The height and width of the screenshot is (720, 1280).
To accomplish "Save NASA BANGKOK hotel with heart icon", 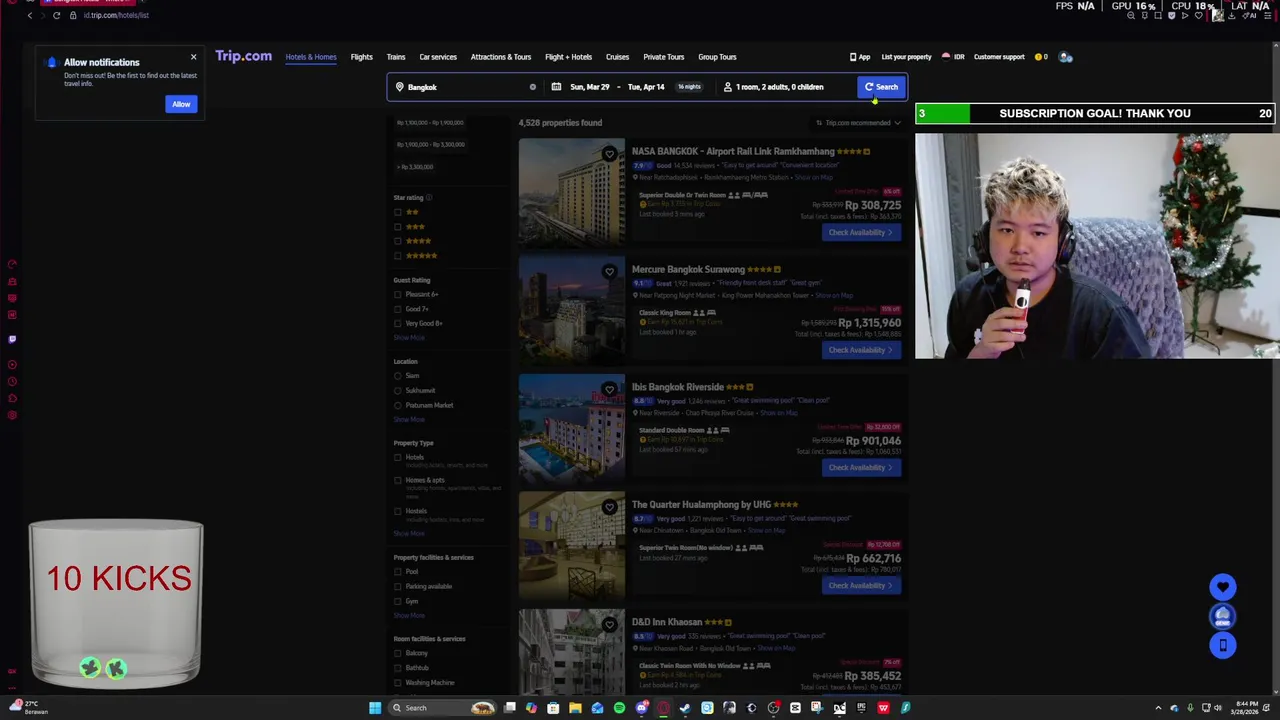I will tap(609, 154).
